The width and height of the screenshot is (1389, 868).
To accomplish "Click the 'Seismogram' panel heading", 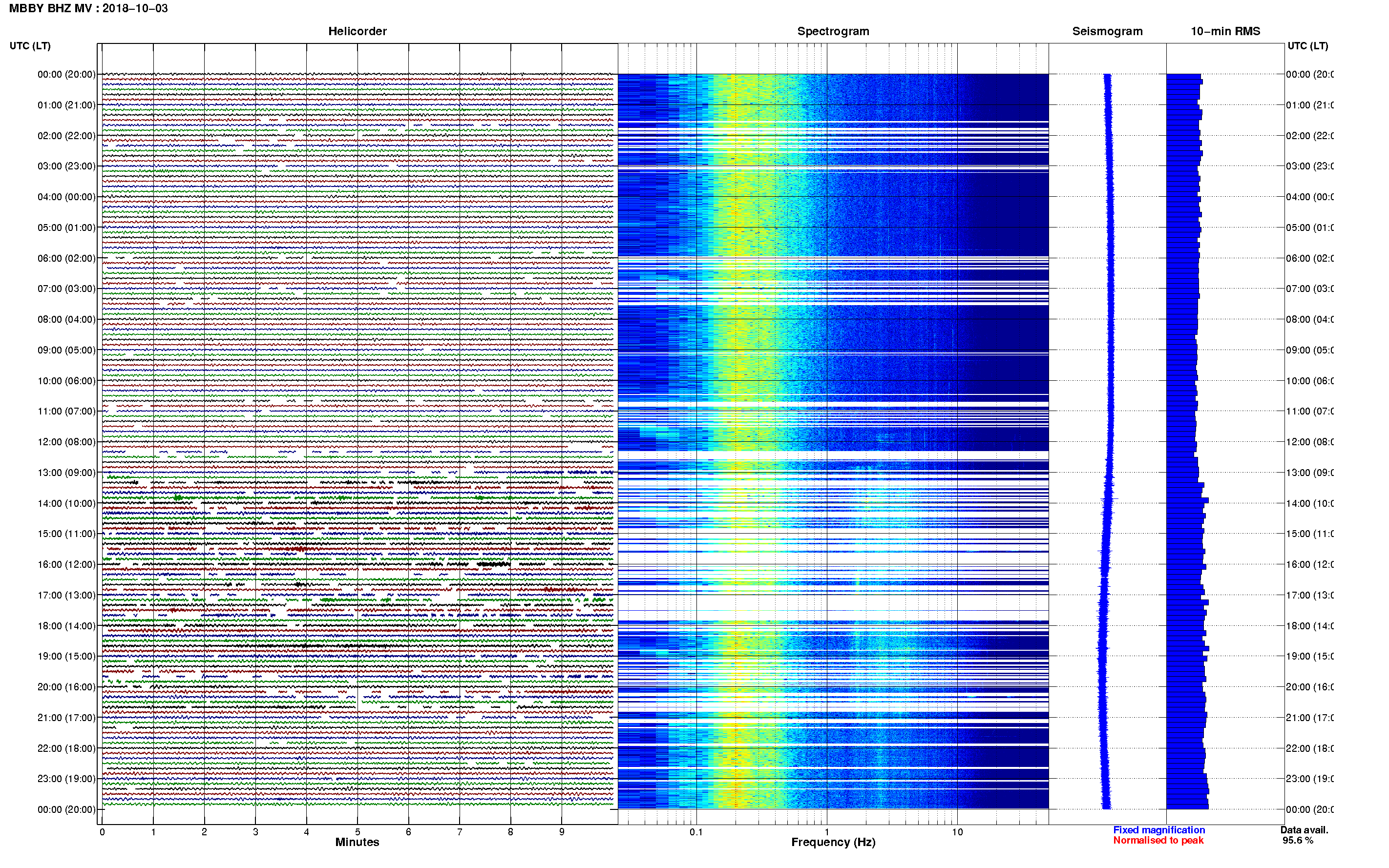I will [x=1107, y=31].
